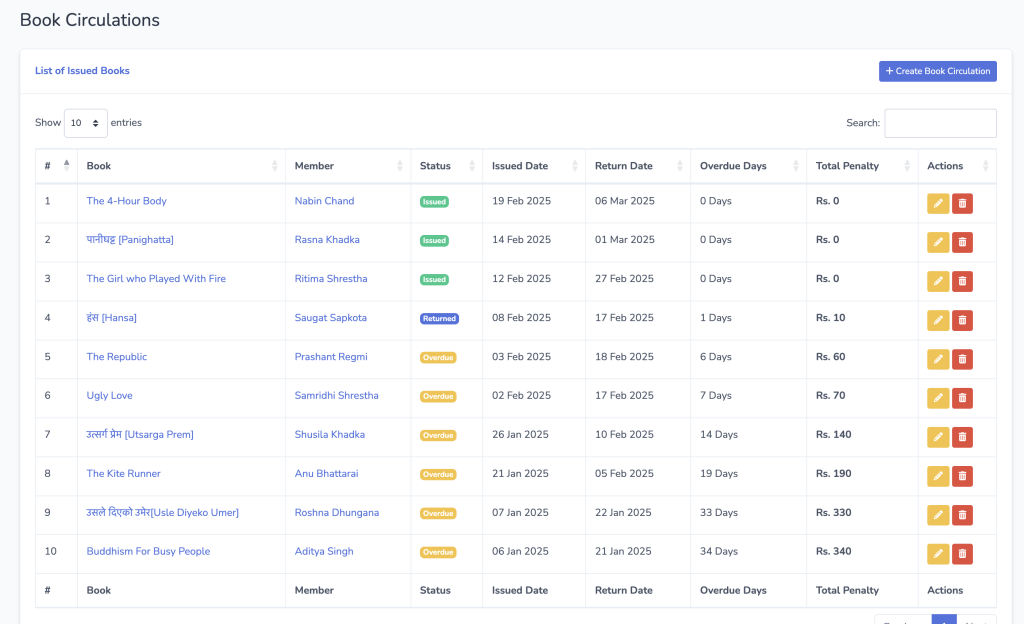This screenshot has width=1024, height=624.
Task: Sort table by # column
Action: [56, 166]
